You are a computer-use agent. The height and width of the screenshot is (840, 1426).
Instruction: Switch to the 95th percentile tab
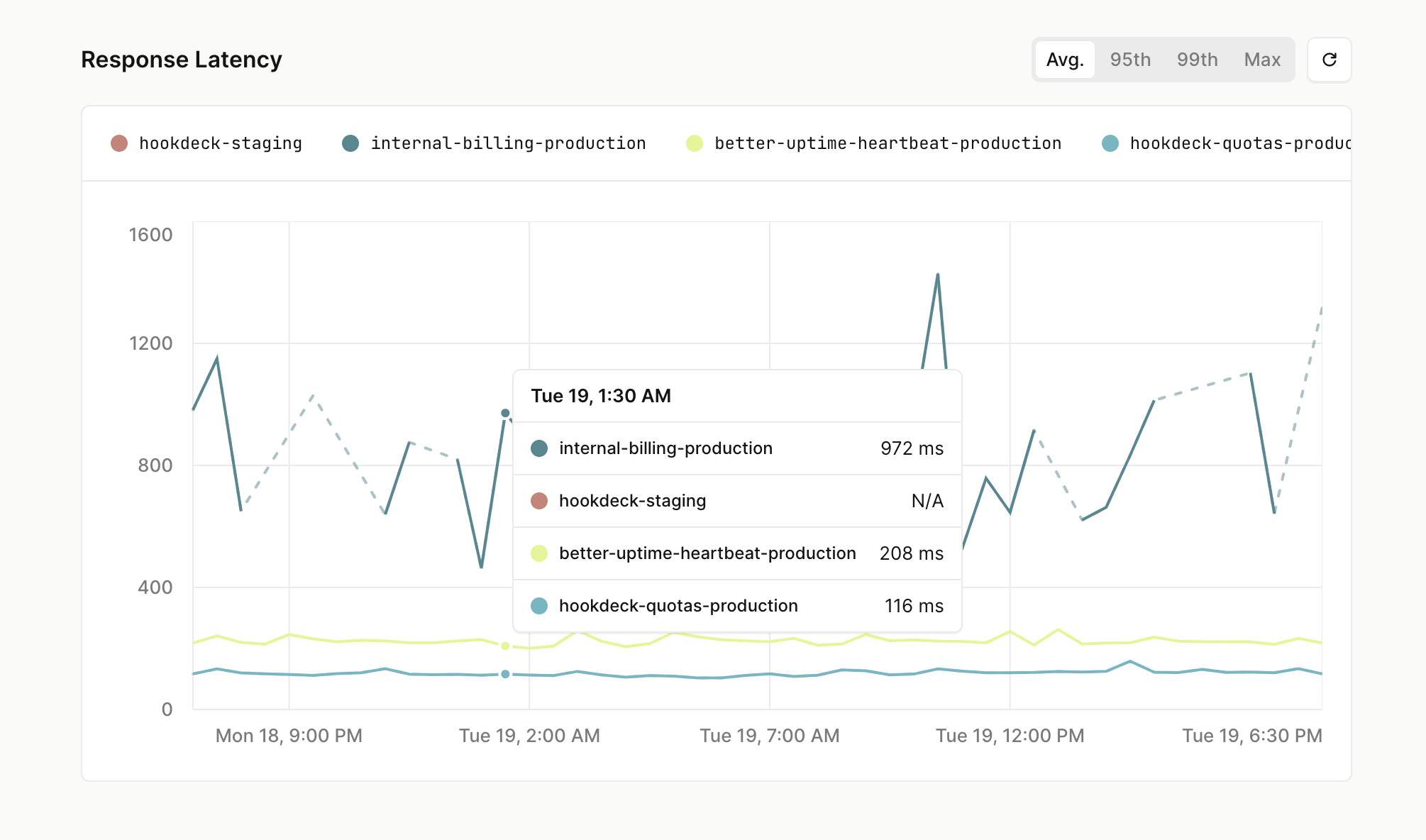[x=1130, y=60]
